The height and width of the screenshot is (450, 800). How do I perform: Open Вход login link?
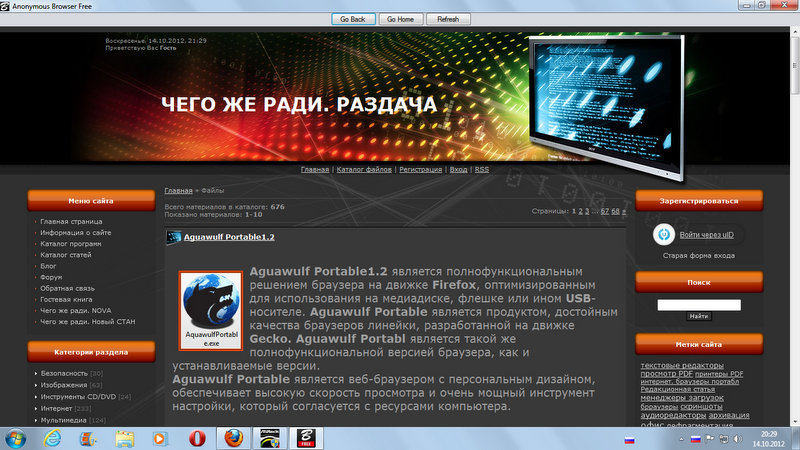point(458,169)
